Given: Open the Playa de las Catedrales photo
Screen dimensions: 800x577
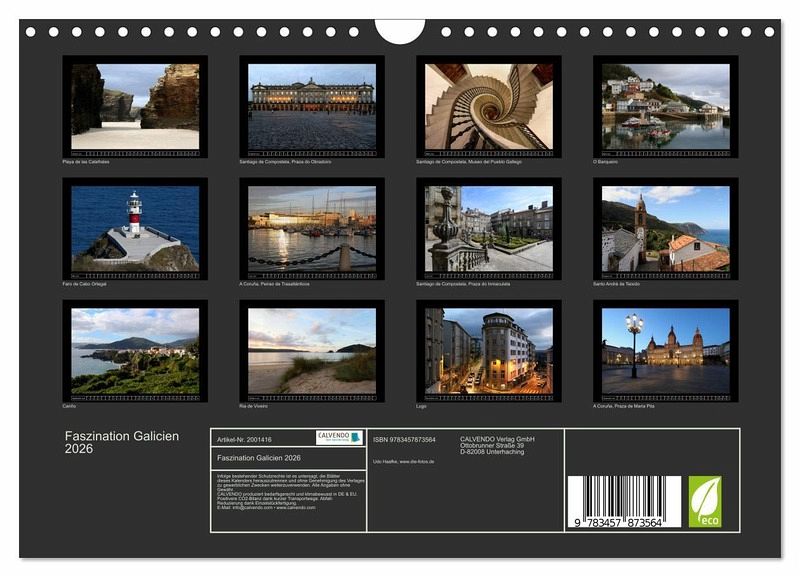Looking at the screenshot, I should [135, 106].
